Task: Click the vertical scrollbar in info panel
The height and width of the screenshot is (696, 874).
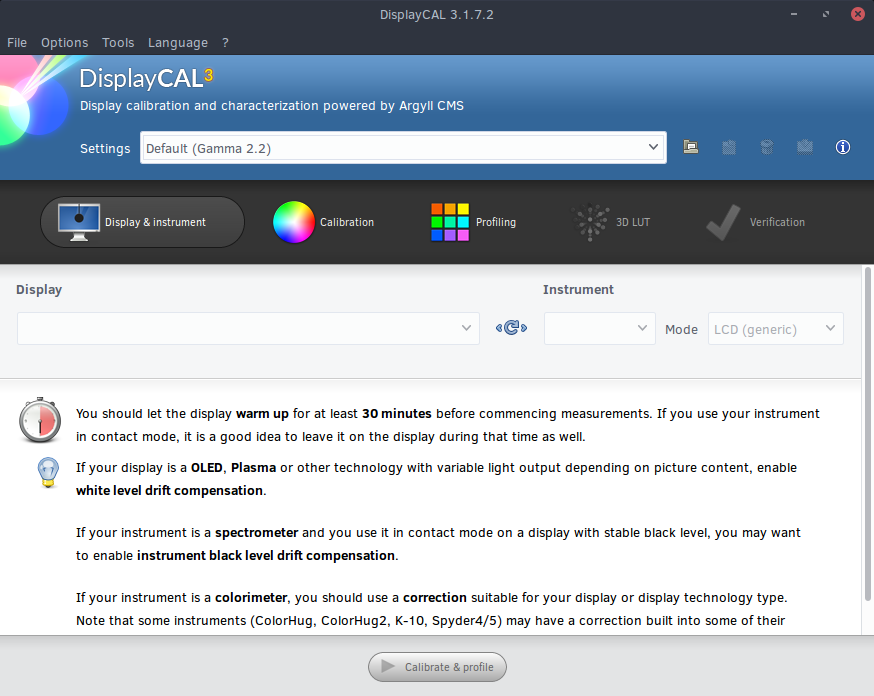Action: (x=867, y=435)
